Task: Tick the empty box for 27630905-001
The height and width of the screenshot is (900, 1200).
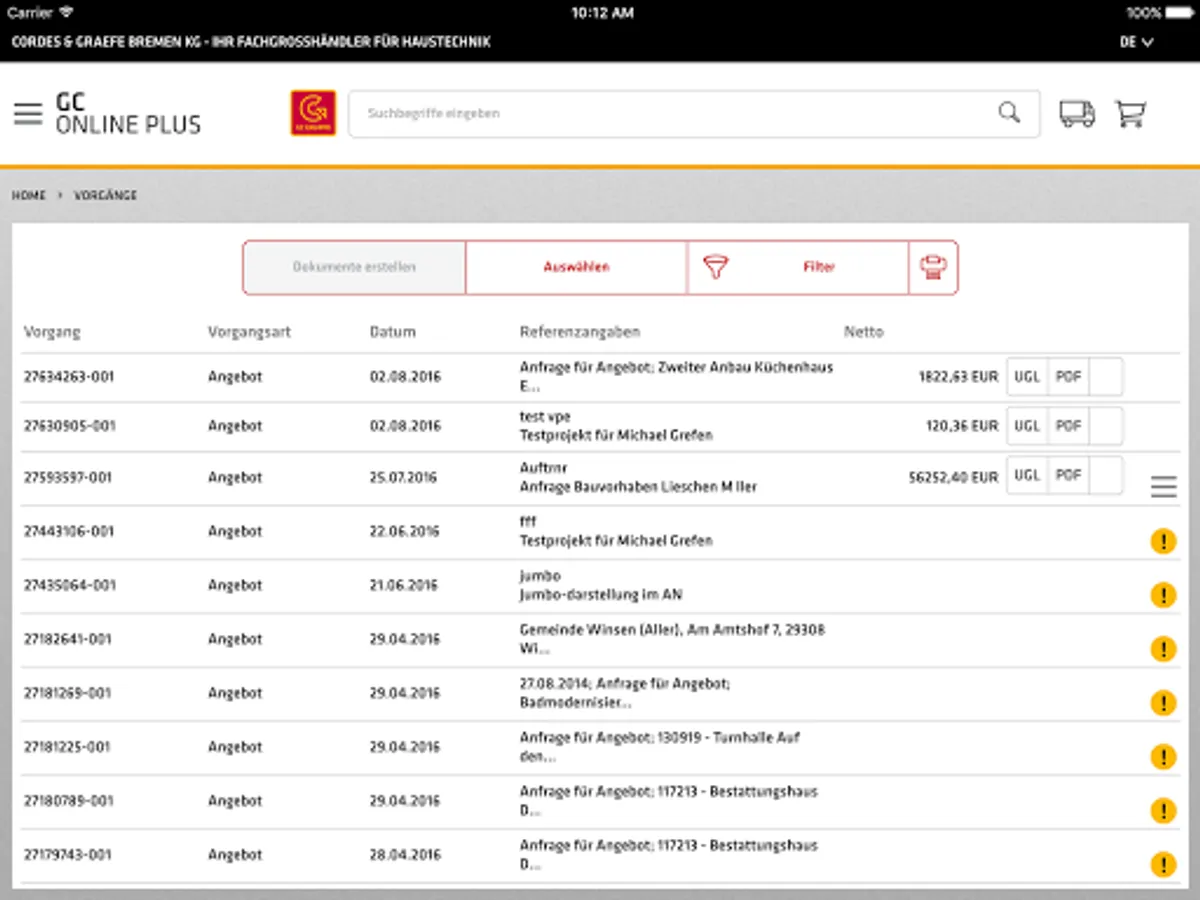Action: pyautogui.click(x=1105, y=426)
